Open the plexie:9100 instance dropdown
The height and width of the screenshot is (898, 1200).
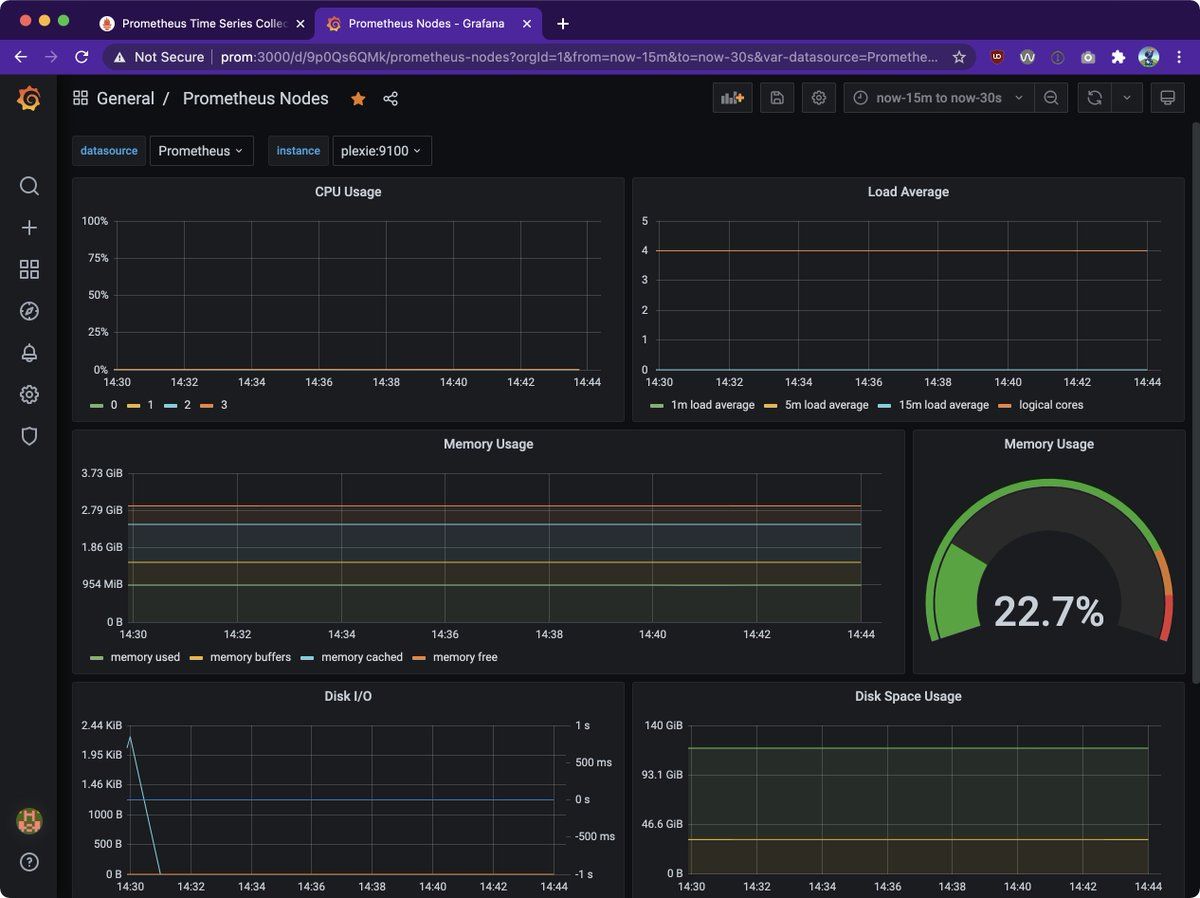coord(382,151)
